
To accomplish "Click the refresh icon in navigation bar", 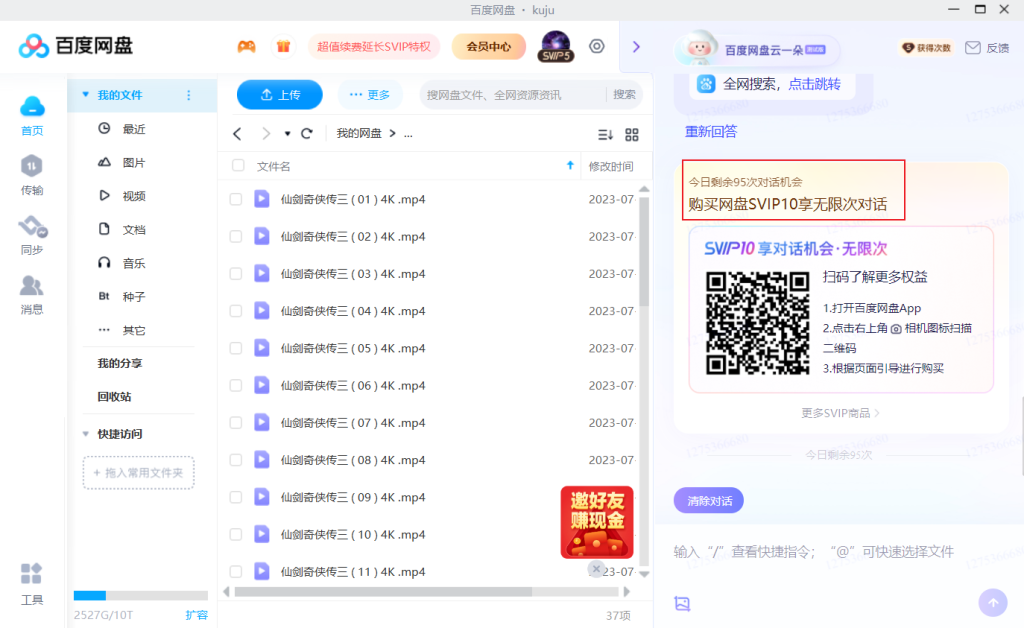I will tap(307, 133).
